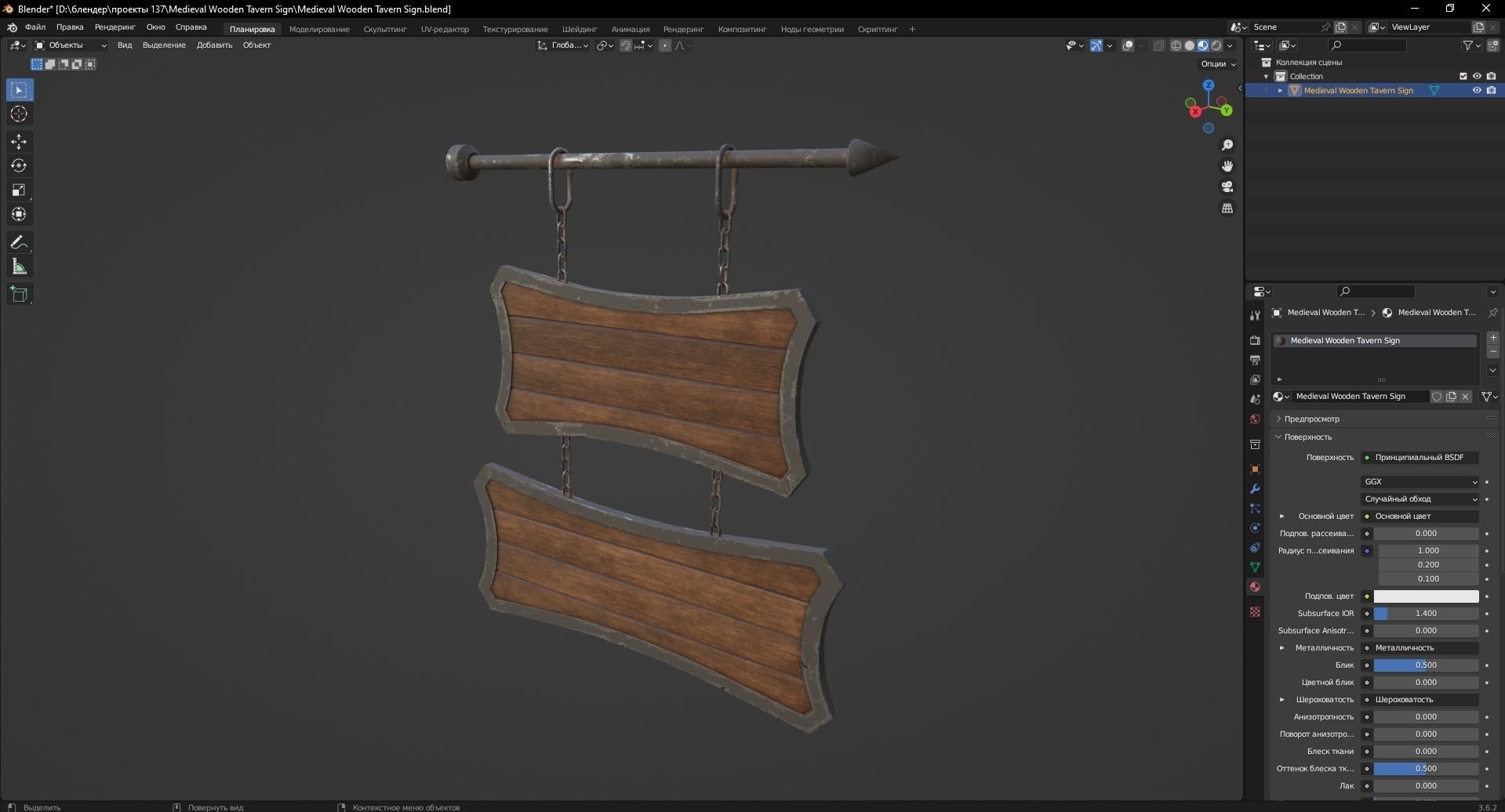Open the Options dropdown in viewport
This screenshot has height=812, width=1505.
point(1218,64)
